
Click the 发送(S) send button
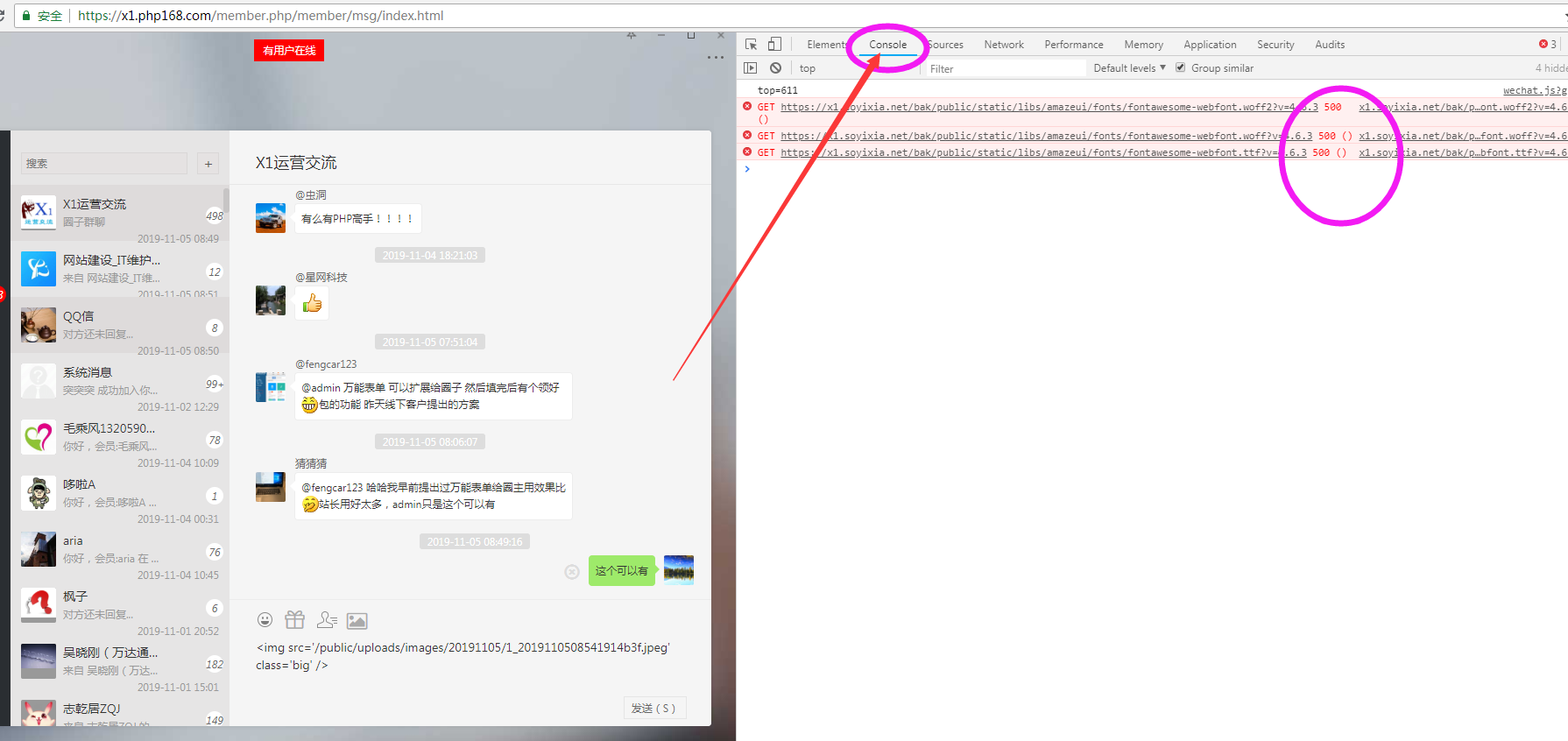click(653, 708)
